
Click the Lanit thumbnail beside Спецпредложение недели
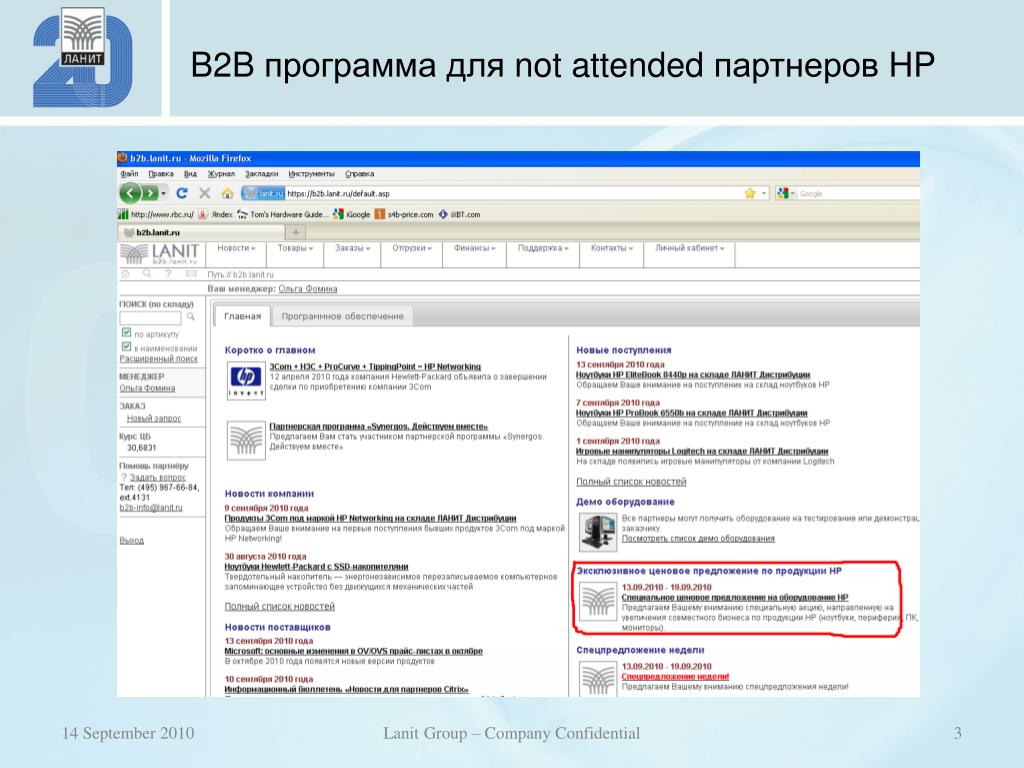pos(598,679)
